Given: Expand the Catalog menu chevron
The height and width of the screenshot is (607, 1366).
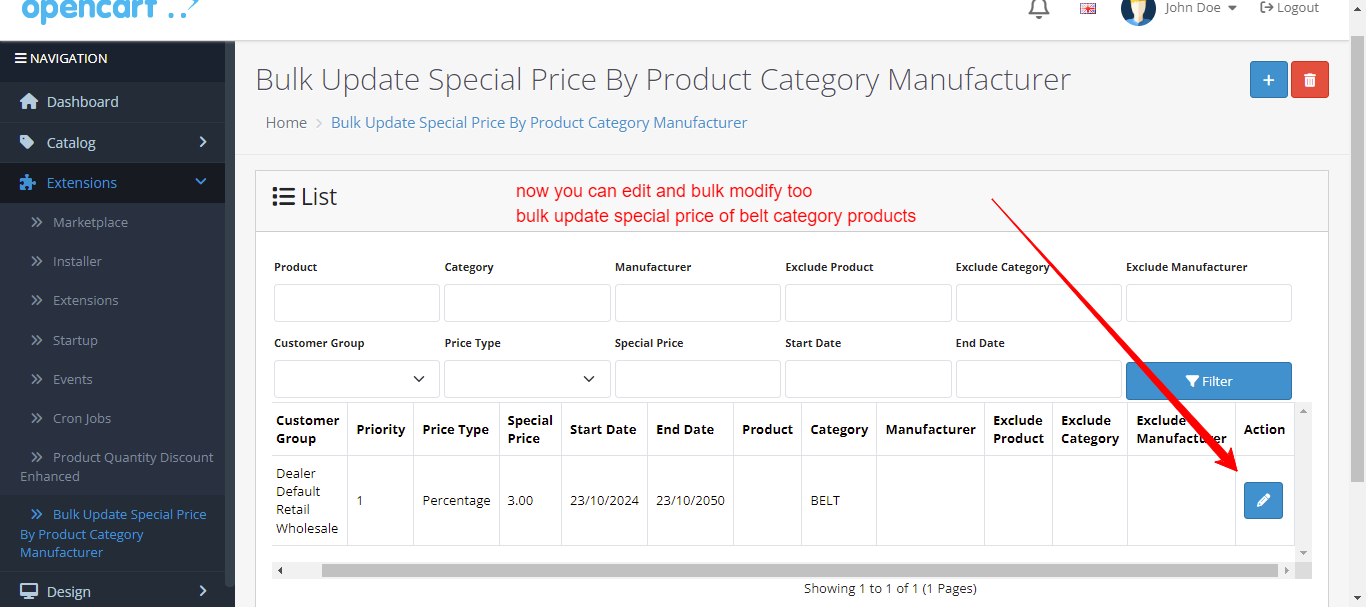Looking at the screenshot, I should tap(202, 142).
